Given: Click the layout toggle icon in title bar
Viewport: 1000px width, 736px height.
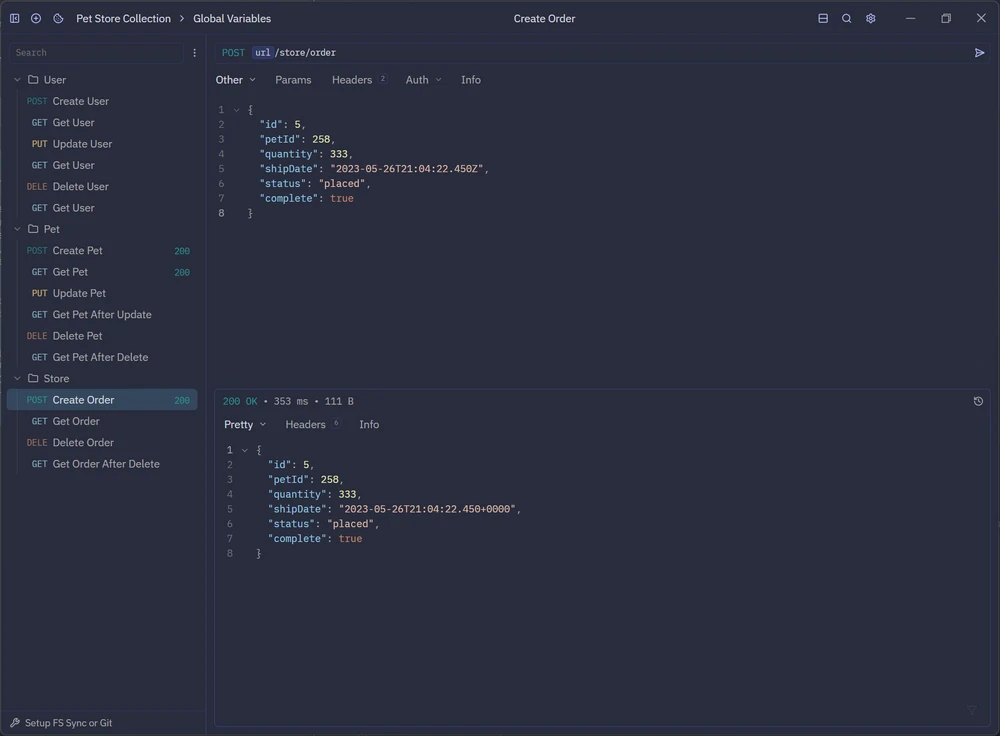Looking at the screenshot, I should click(823, 18).
